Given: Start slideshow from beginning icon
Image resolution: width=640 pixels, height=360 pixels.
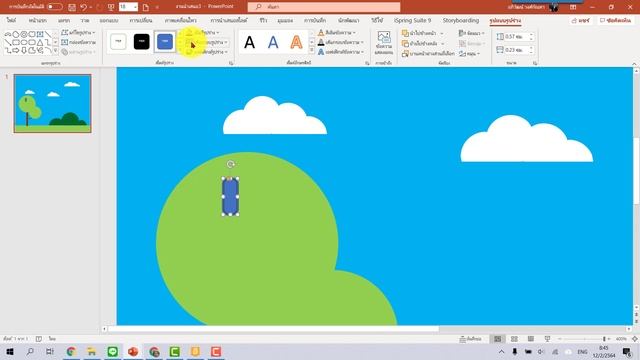Looking at the screenshot, I should coord(111,7).
